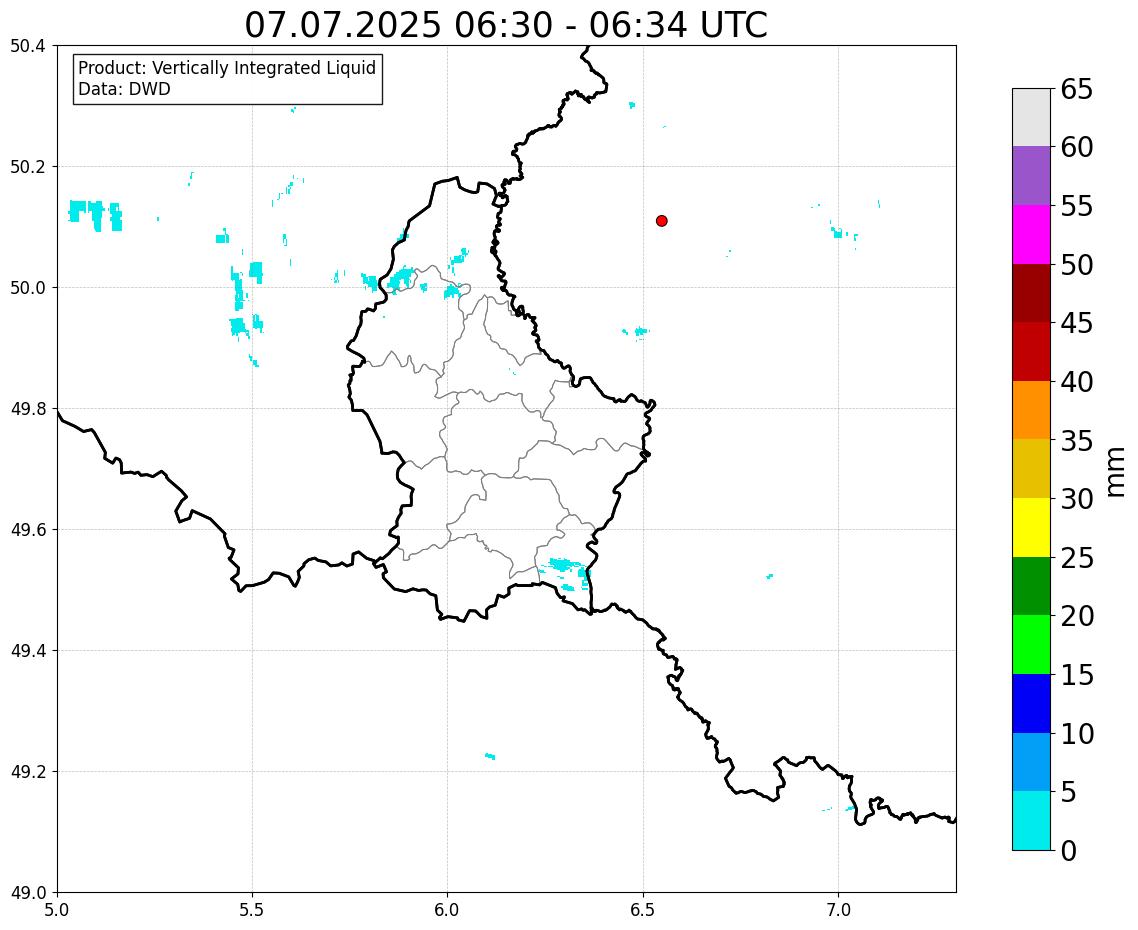
Task: Click the 7.0 longitude axis label
Action: tap(839, 910)
